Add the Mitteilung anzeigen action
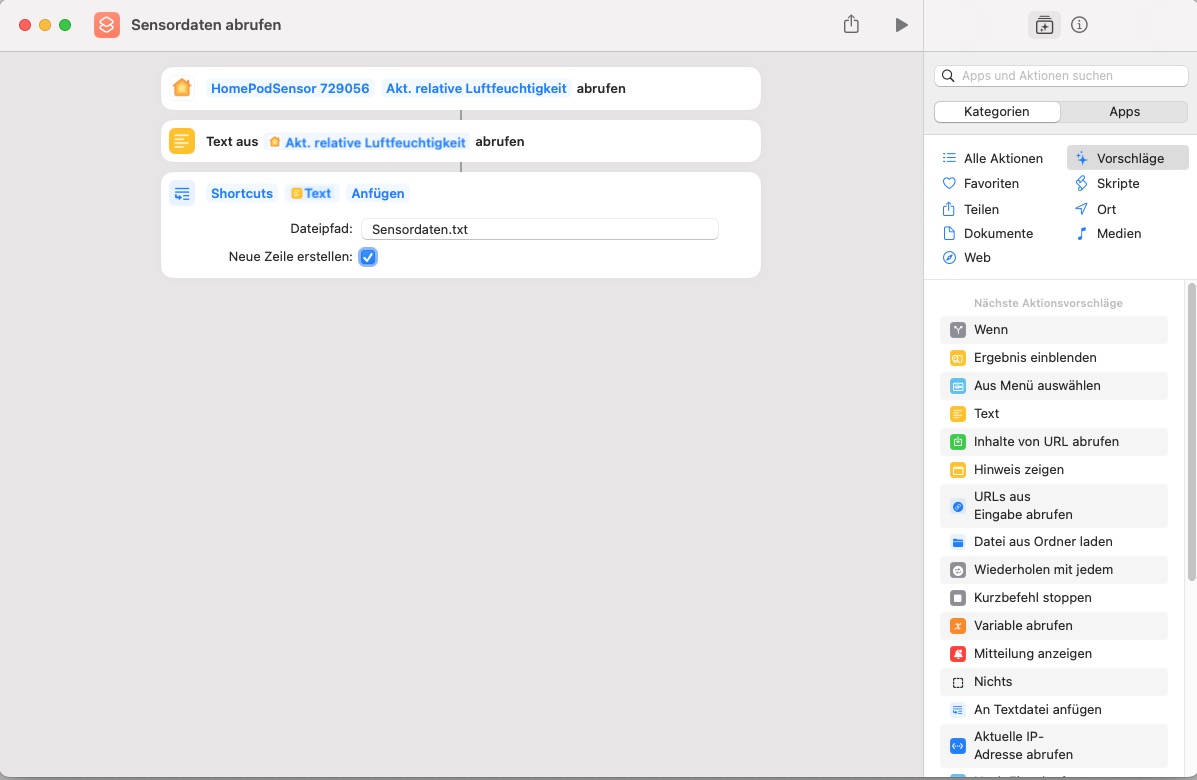 tap(1054, 654)
